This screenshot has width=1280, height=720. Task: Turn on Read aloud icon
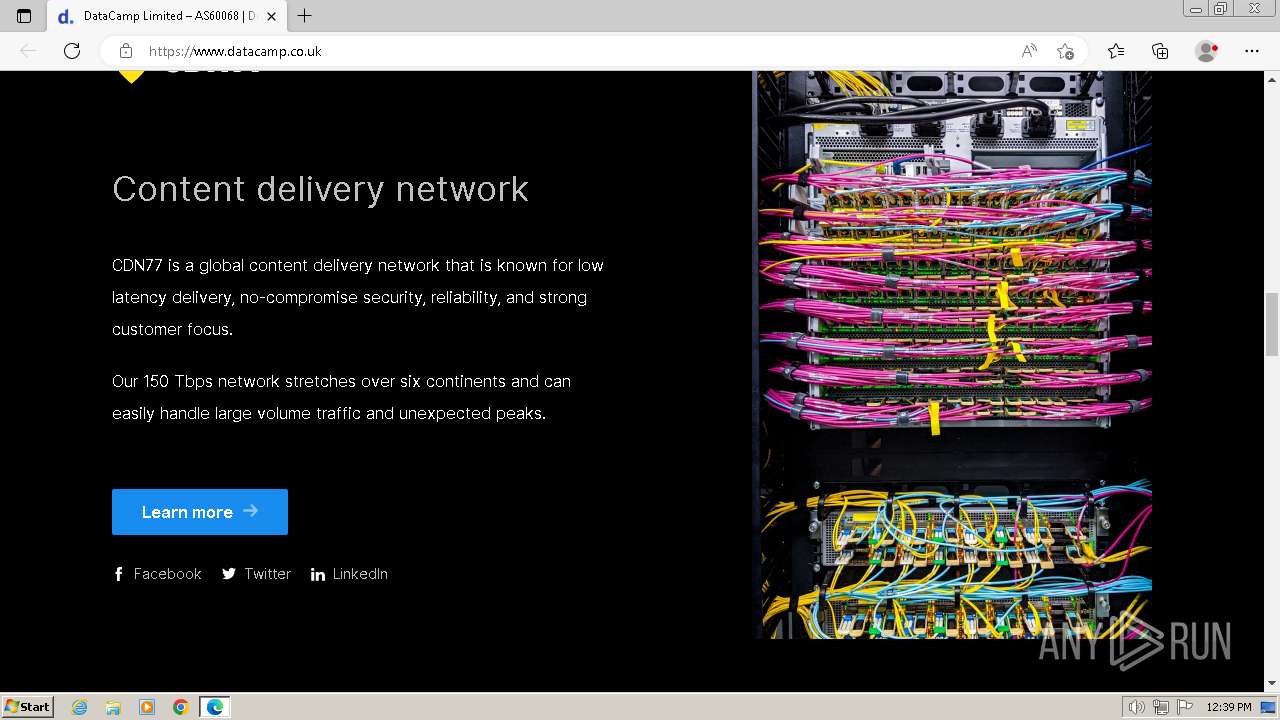[x=1029, y=51]
